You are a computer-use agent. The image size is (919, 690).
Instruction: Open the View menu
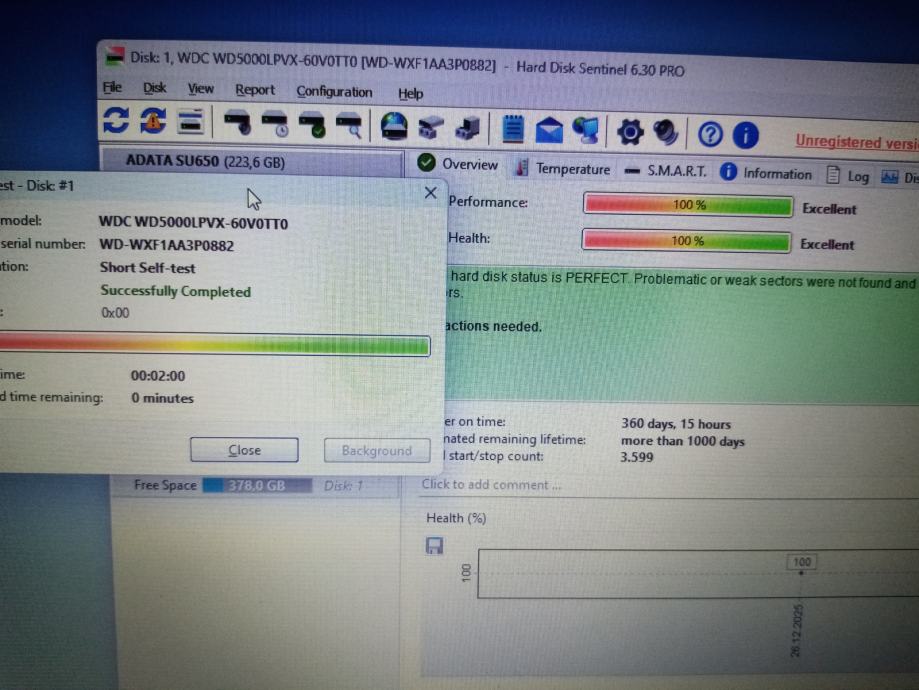pyautogui.click(x=200, y=89)
